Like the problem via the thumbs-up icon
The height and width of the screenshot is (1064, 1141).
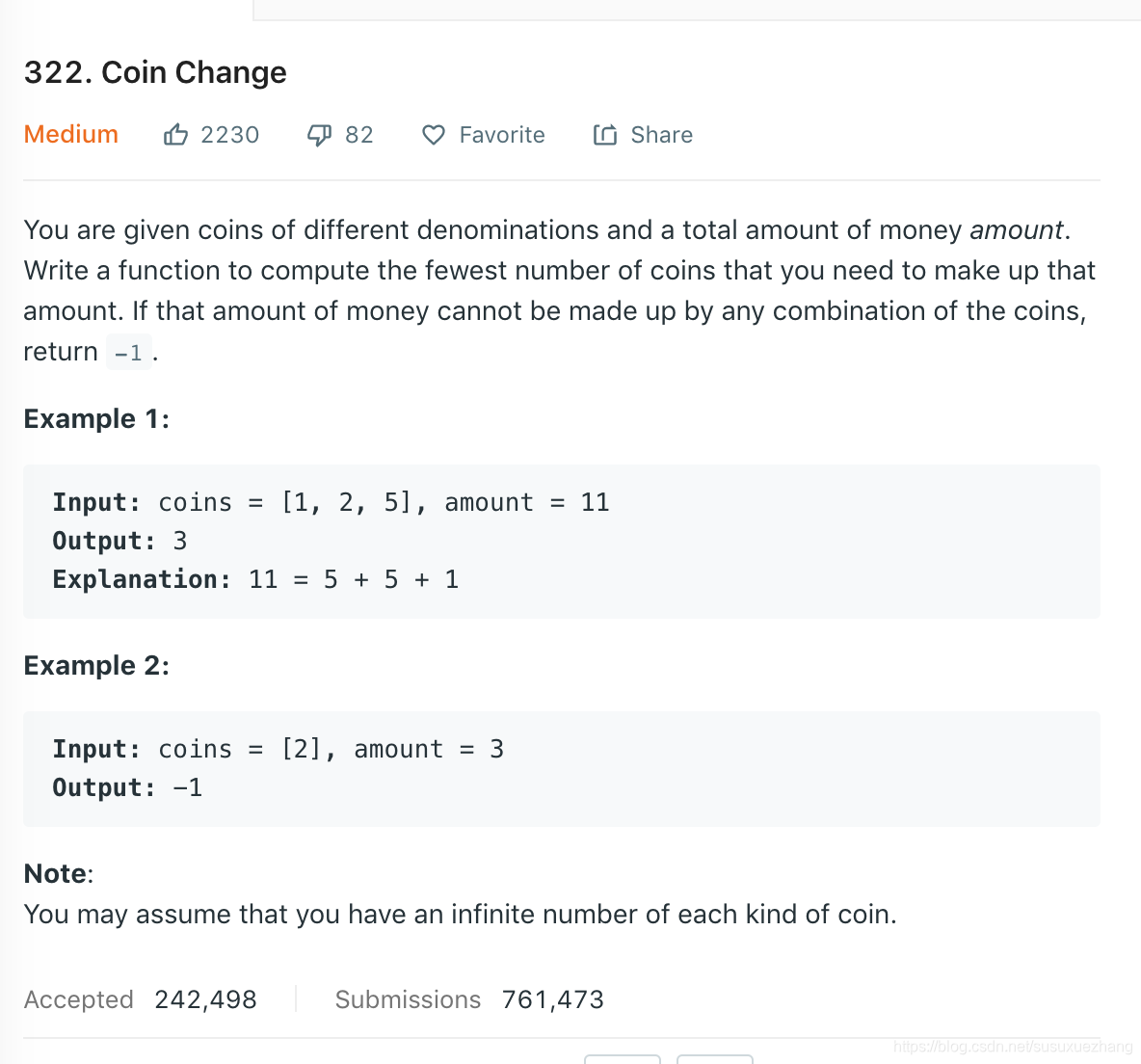176,134
